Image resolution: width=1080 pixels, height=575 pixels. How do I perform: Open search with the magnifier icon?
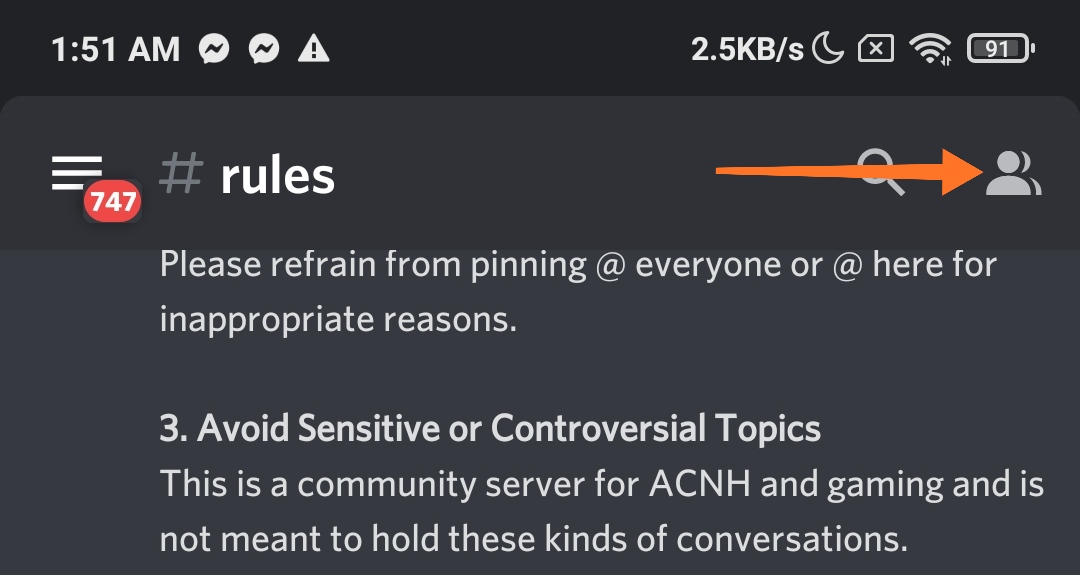click(x=881, y=172)
